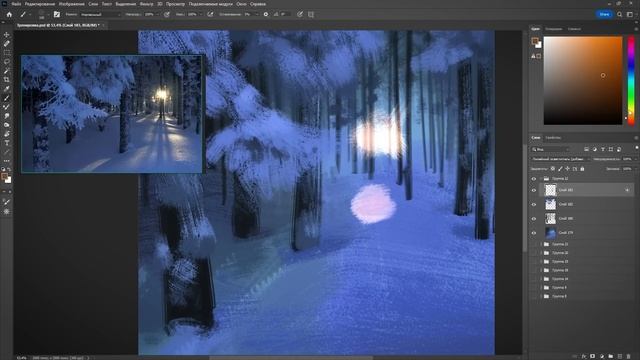
Task: Open the flow slider dropdown arrow in options bar
Action: (200, 14)
